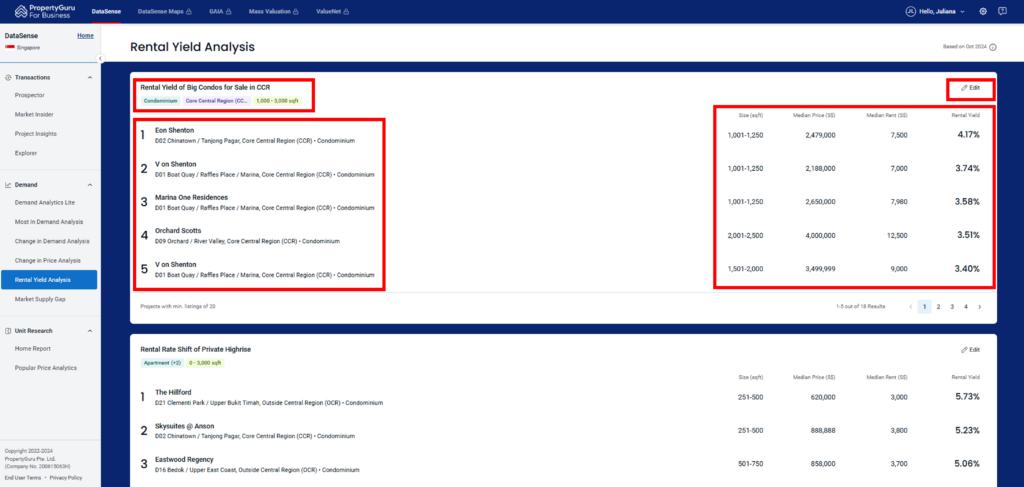Open The Hillford project
The width and height of the screenshot is (1024, 487).
click(173, 392)
